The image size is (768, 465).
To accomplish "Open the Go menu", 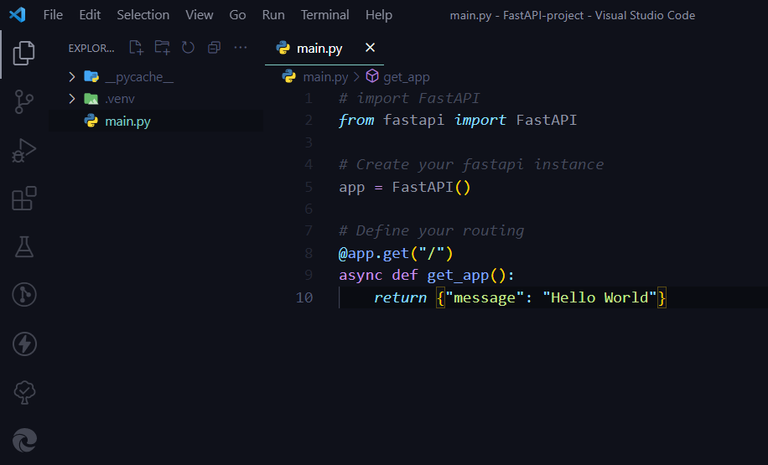I will pos(238,15).
